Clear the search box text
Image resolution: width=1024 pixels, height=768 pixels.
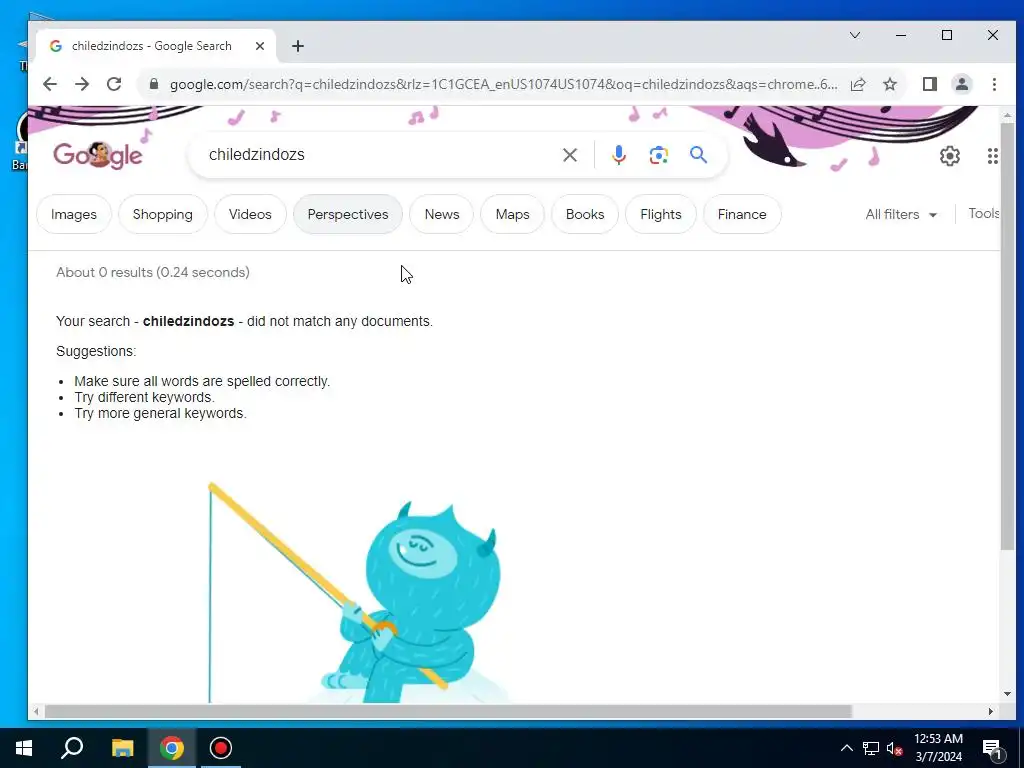tap(570, 155)
